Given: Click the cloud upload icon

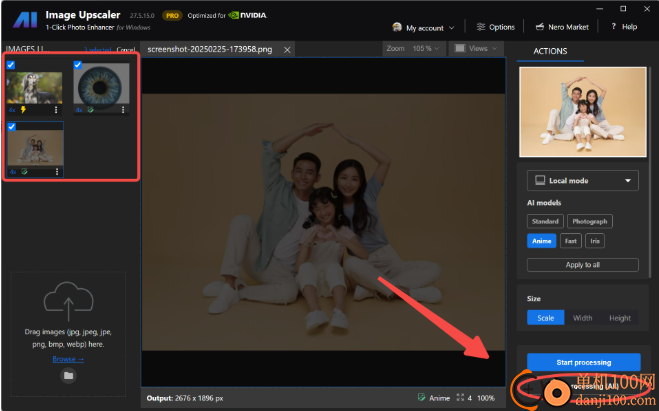Looking at the screenshot, I should pos(69,302).
